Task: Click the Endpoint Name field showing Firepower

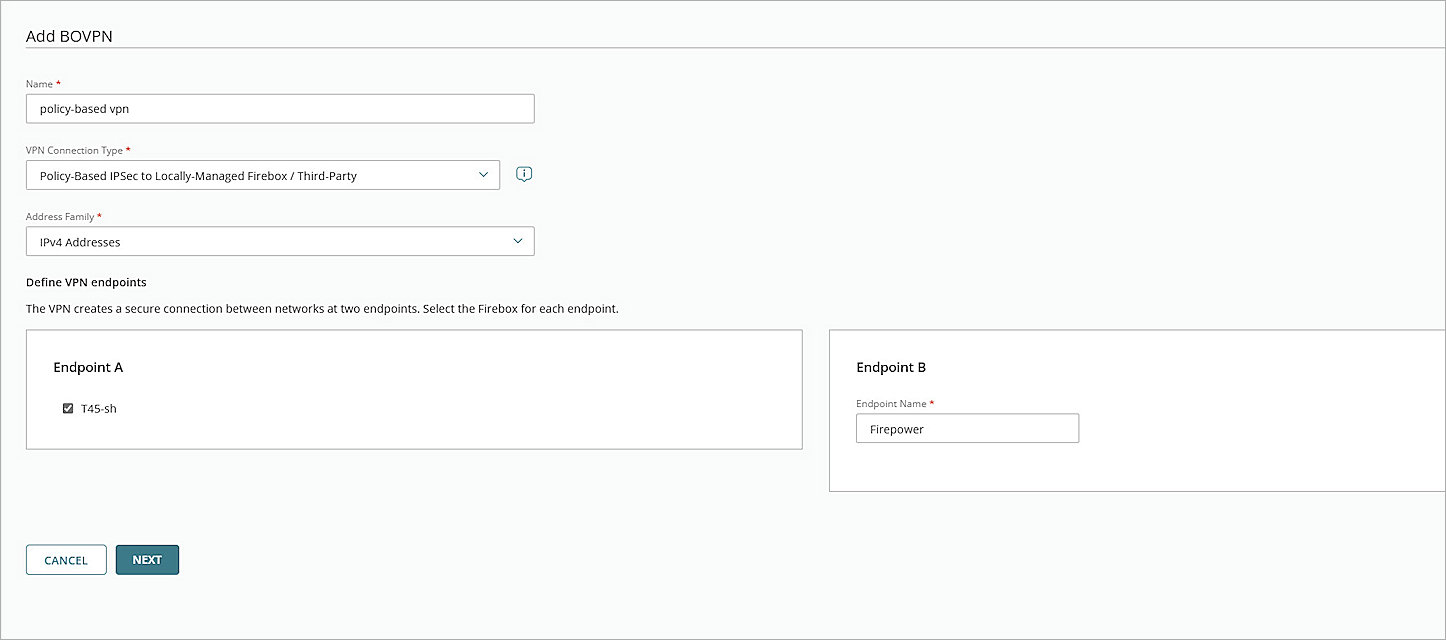Action: [x=966, y=428]
